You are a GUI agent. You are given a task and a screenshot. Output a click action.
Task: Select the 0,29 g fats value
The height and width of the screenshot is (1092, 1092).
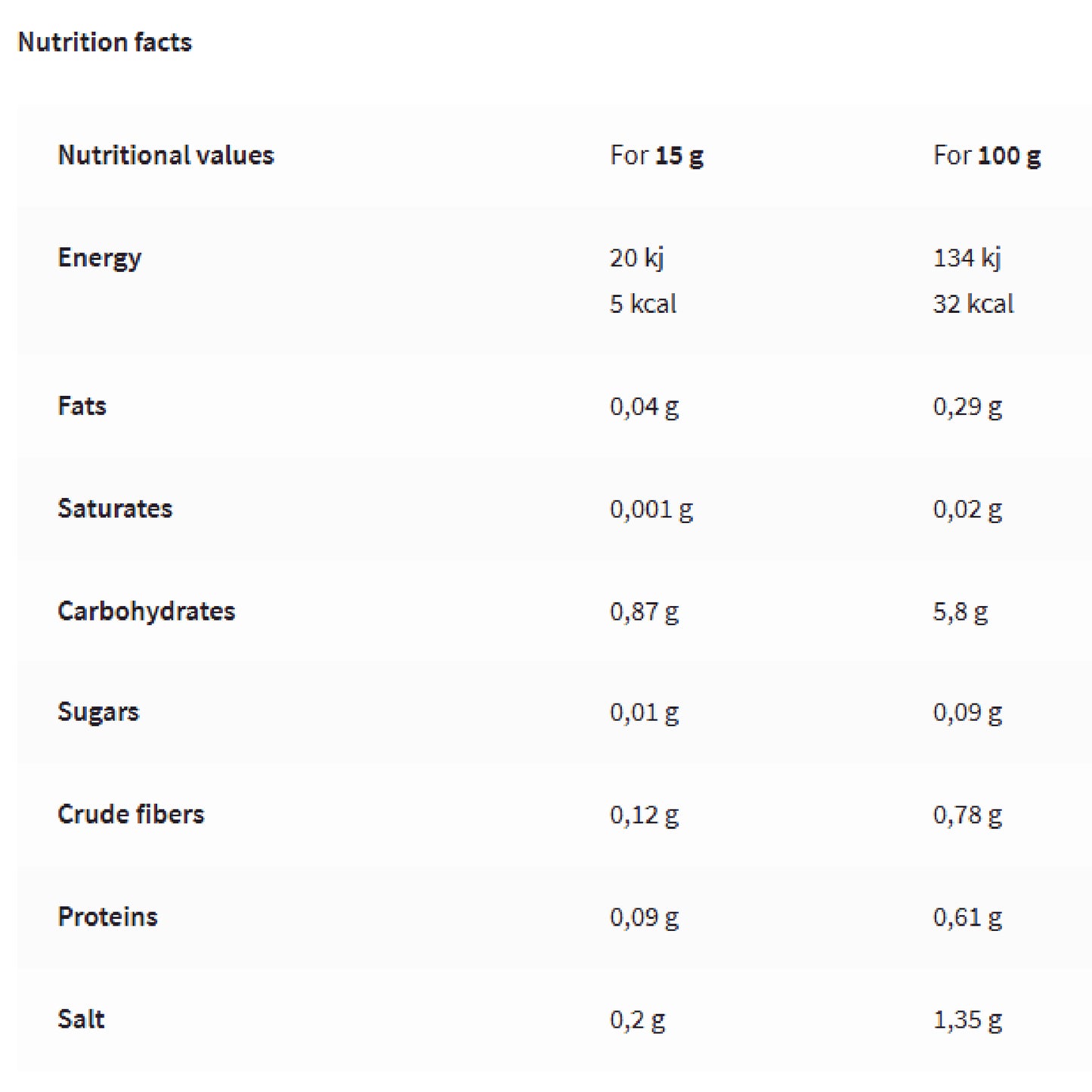click(x=967, y=407)
